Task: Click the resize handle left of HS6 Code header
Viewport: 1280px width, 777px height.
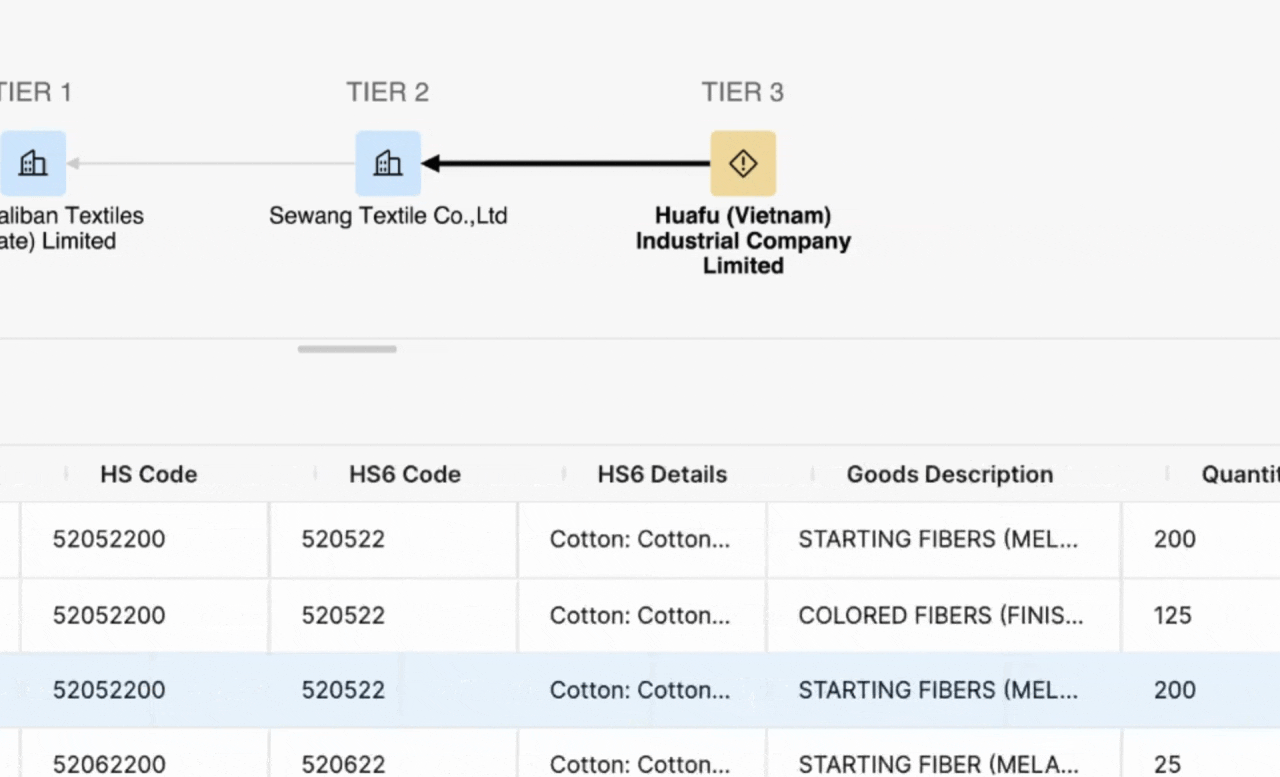Action: 315,474
